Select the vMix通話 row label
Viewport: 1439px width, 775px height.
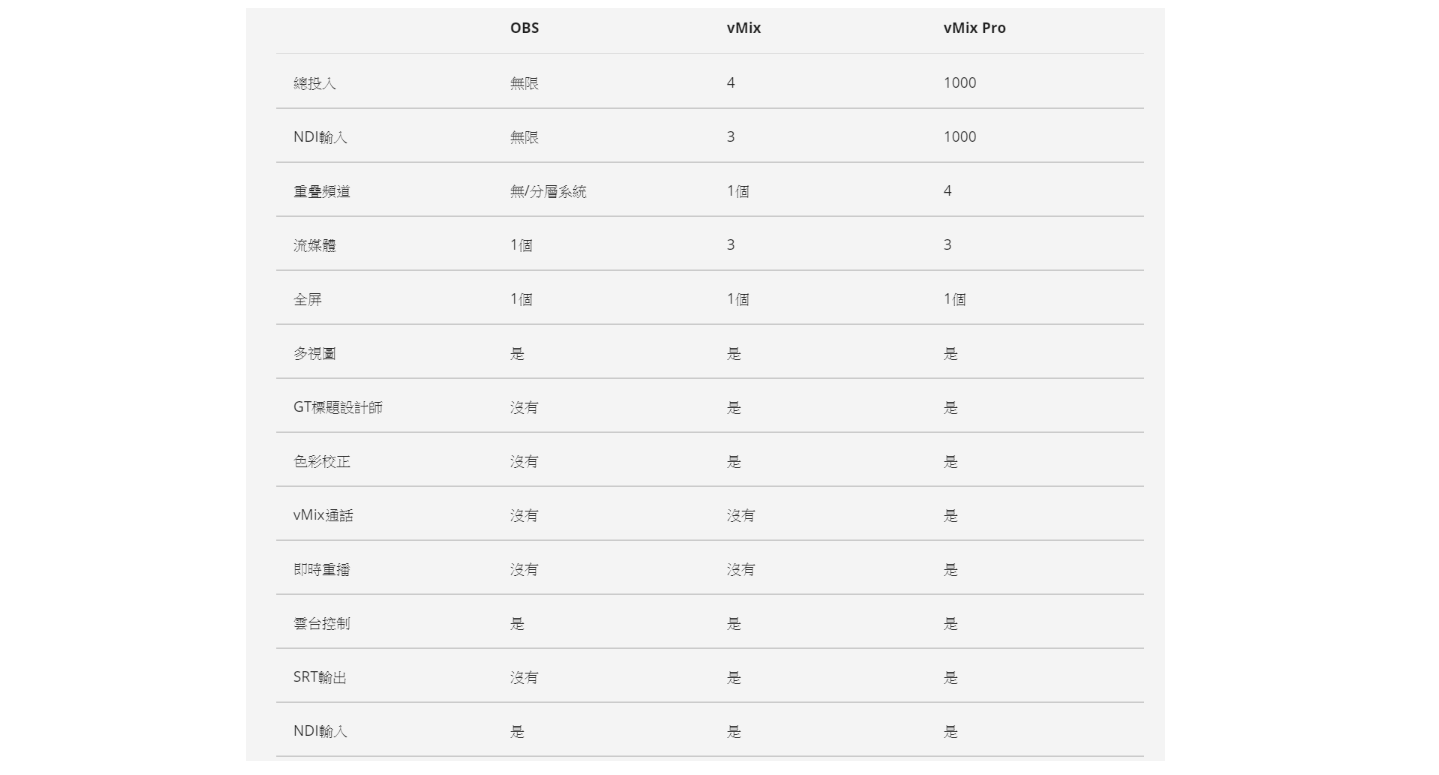point(323,515)
